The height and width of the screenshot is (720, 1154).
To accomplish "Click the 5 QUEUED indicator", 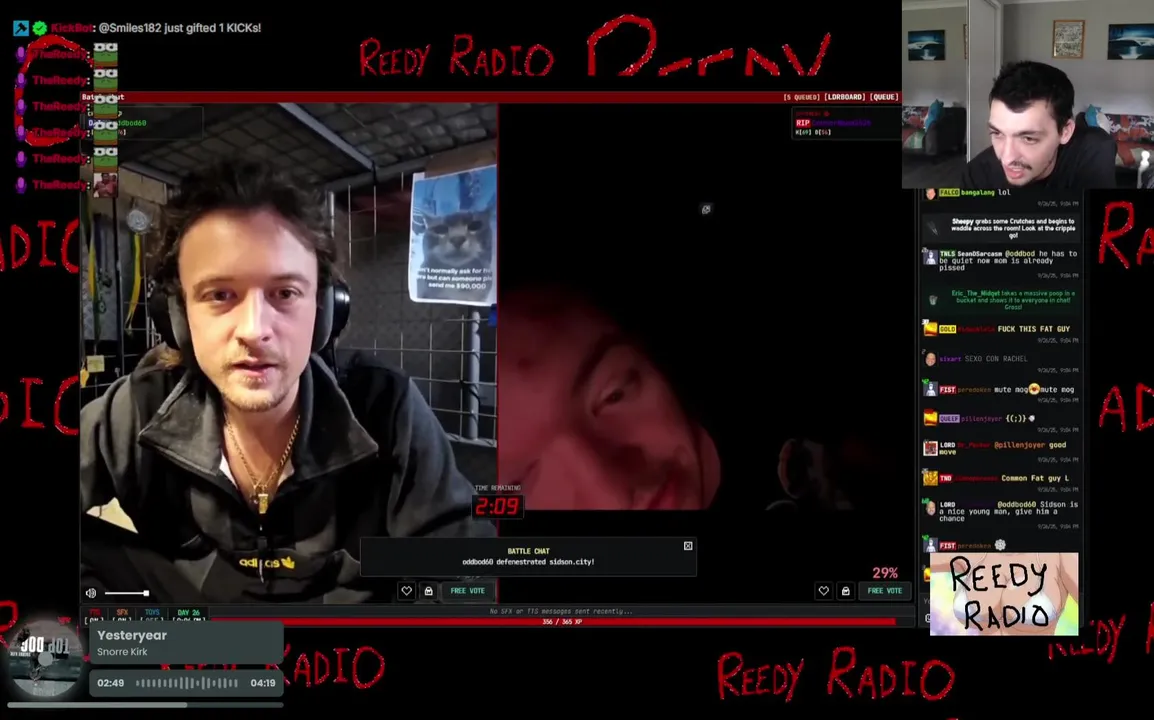I will 801,97.
